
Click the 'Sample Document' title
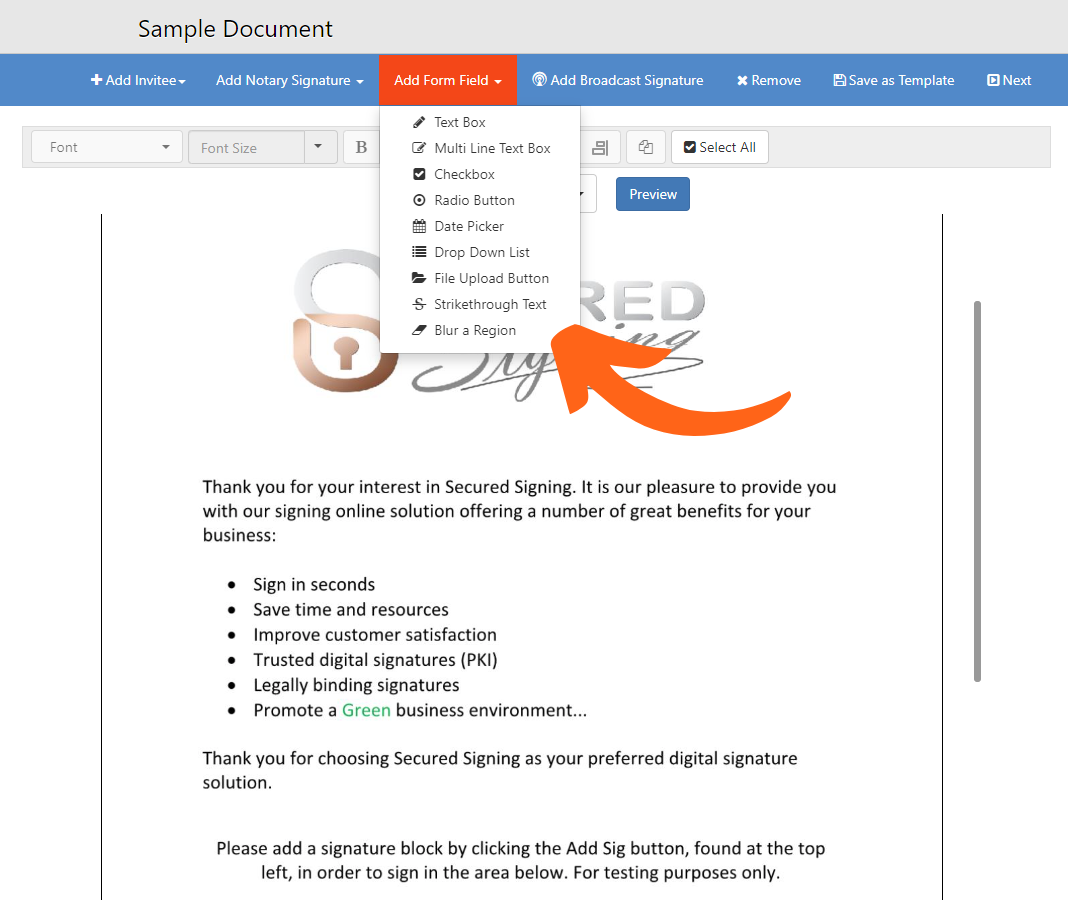(x=235, y=29)
